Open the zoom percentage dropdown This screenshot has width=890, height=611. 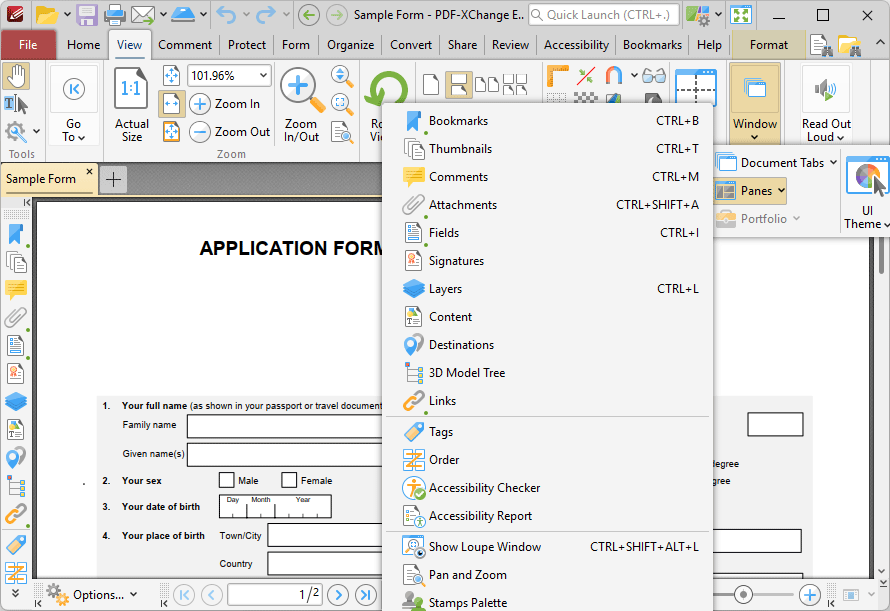[x=263, y=76]
